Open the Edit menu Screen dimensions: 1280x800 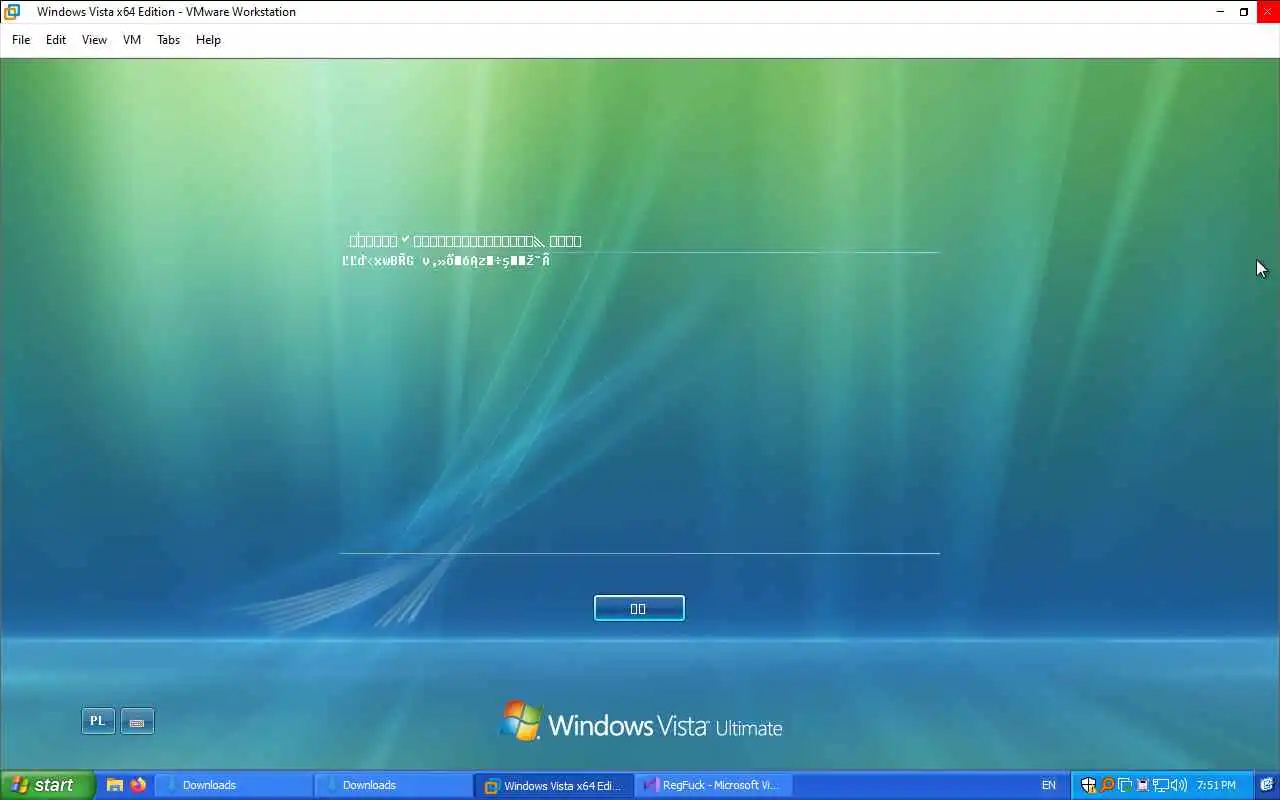point(56,40)
